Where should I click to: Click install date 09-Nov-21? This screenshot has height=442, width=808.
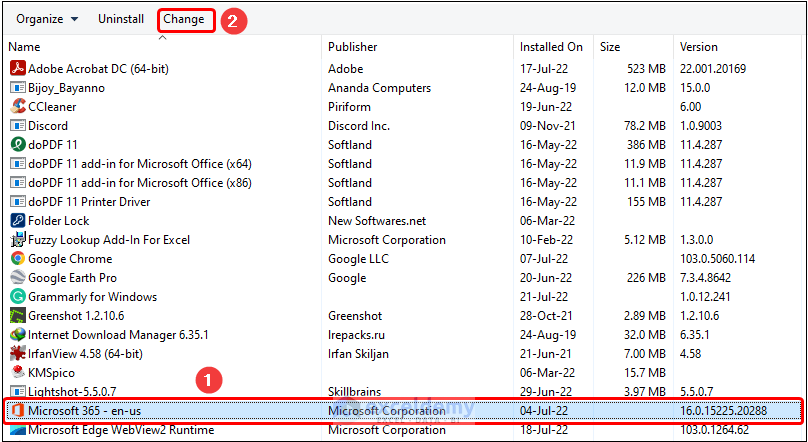pos(548,126)
